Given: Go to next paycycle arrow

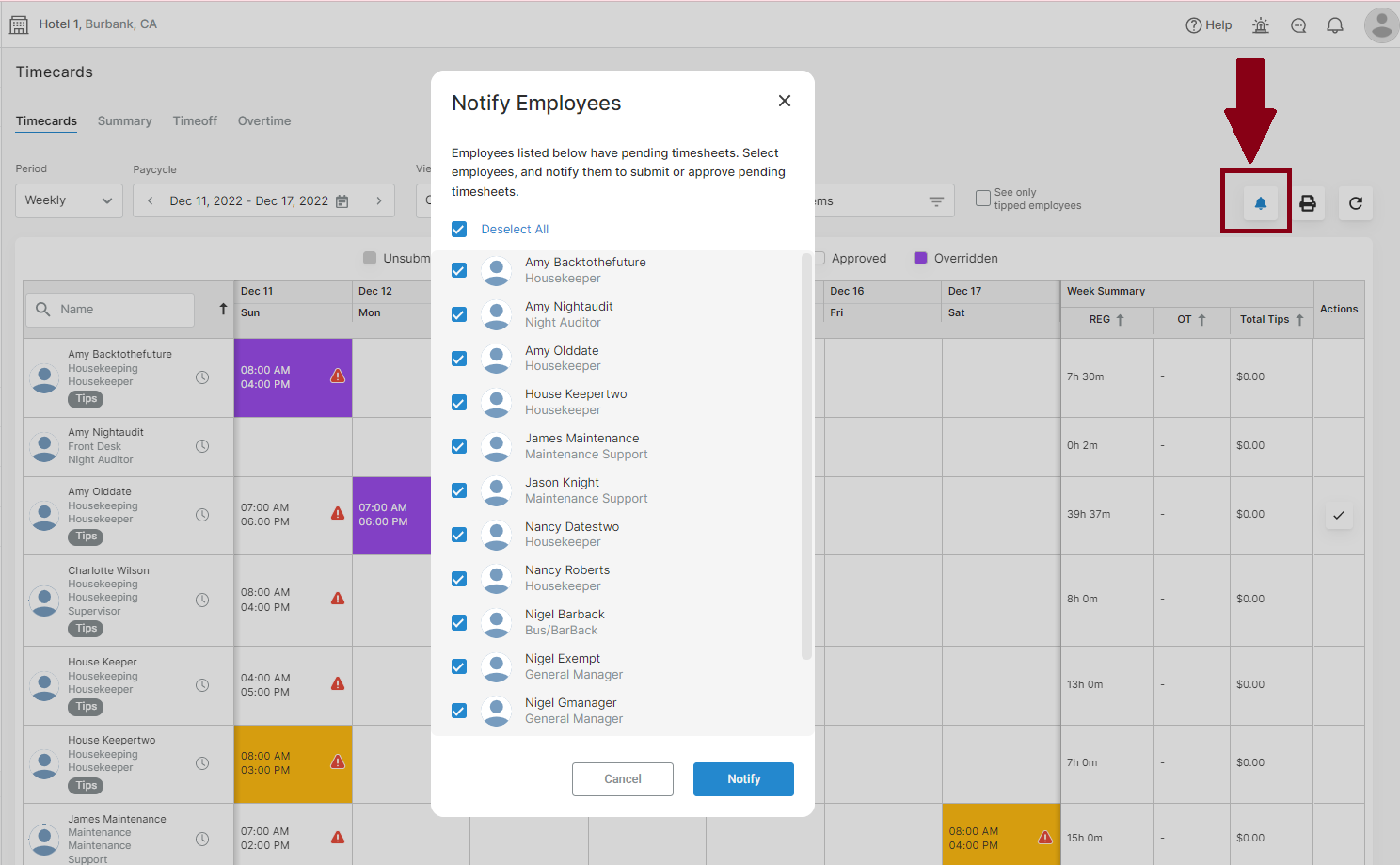Looking at the screenshot, I should pos(379,200).
